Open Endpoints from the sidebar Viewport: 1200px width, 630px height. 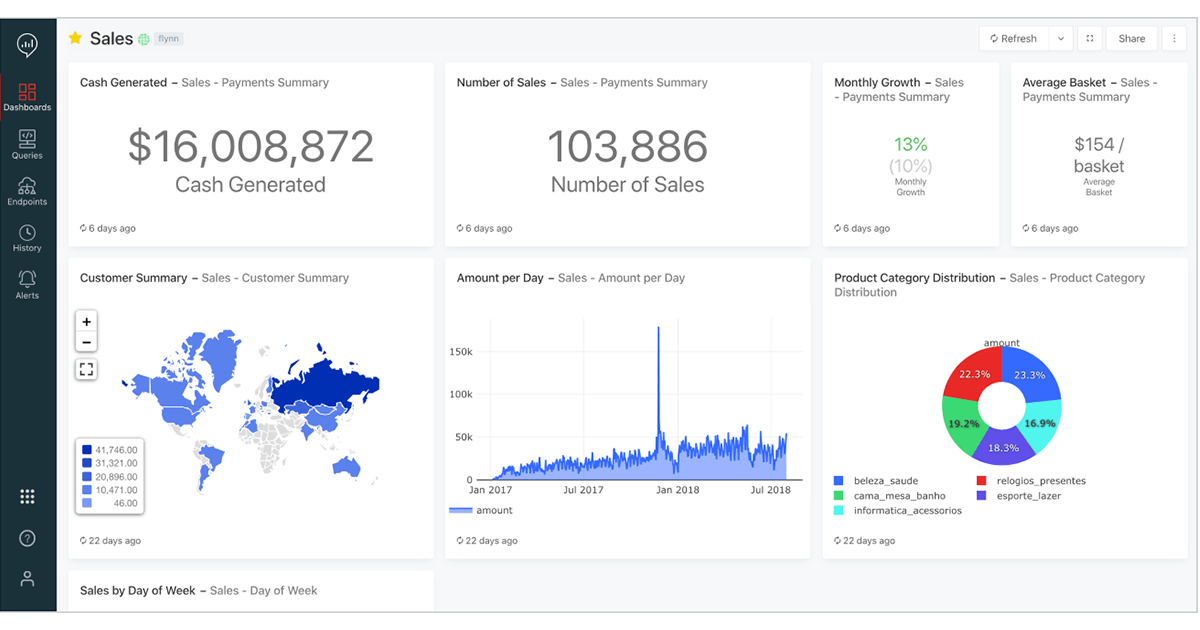[27, 190]
